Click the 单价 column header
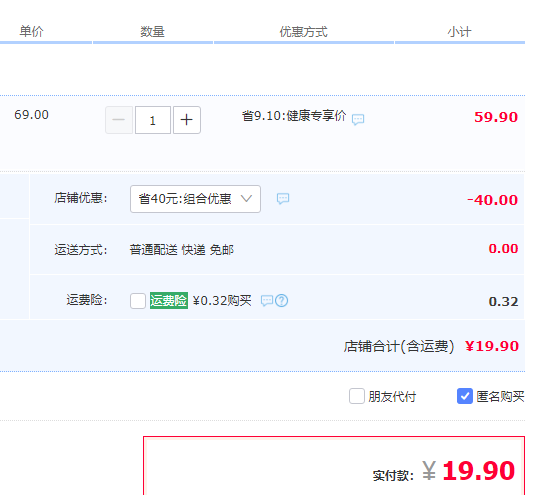Viewport: 533px width, 495px height. pos(32,31)
